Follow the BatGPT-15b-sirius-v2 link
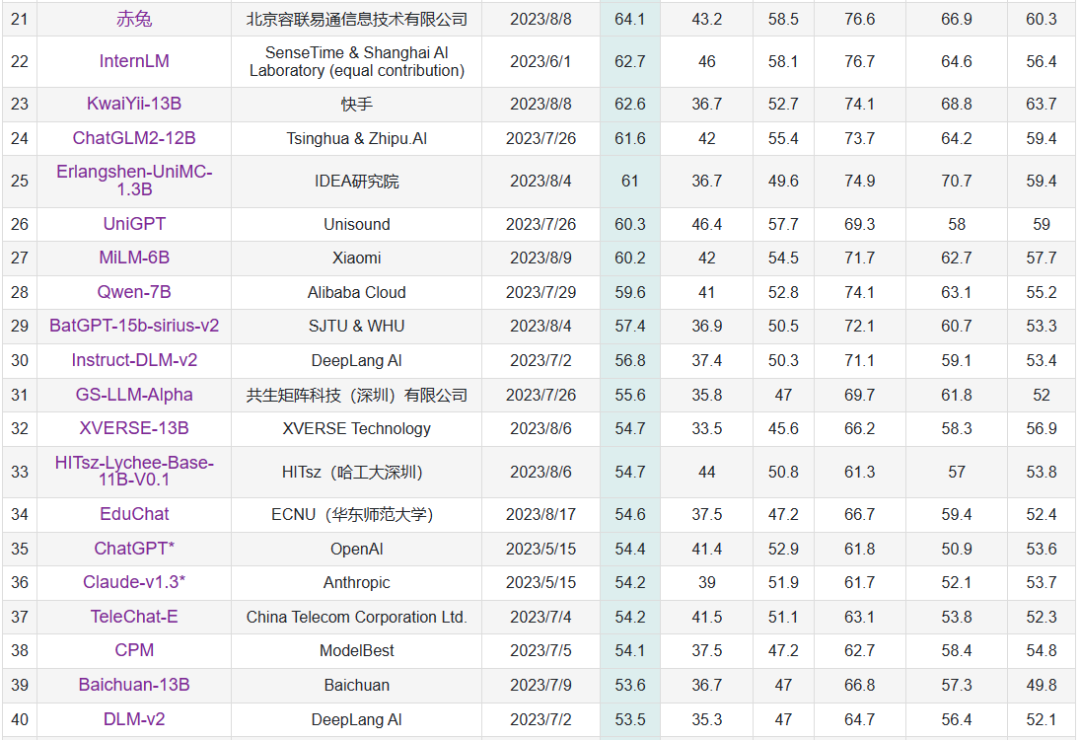 point(134,326)
